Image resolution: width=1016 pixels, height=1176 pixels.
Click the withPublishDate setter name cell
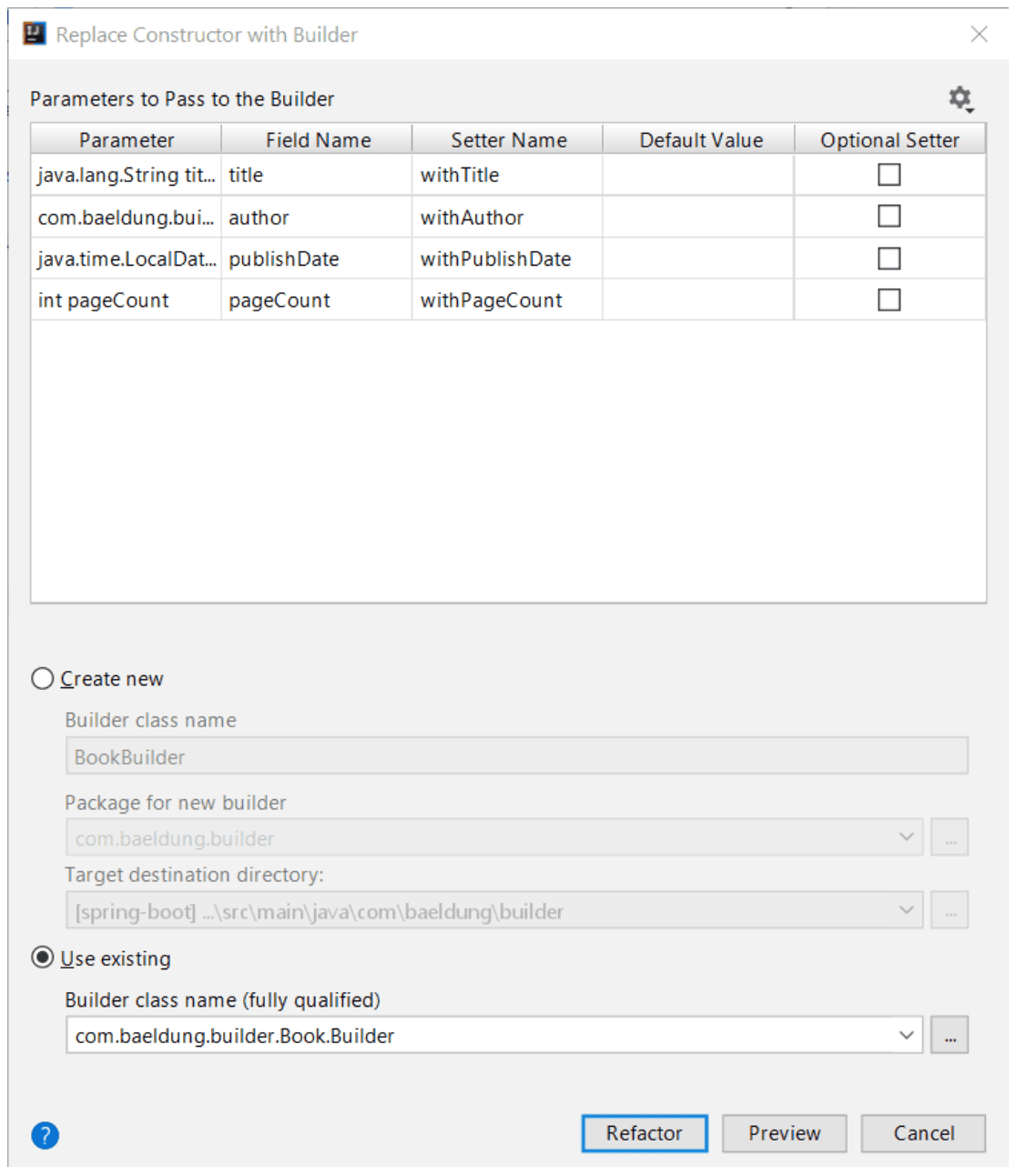[x=508, y=259]
